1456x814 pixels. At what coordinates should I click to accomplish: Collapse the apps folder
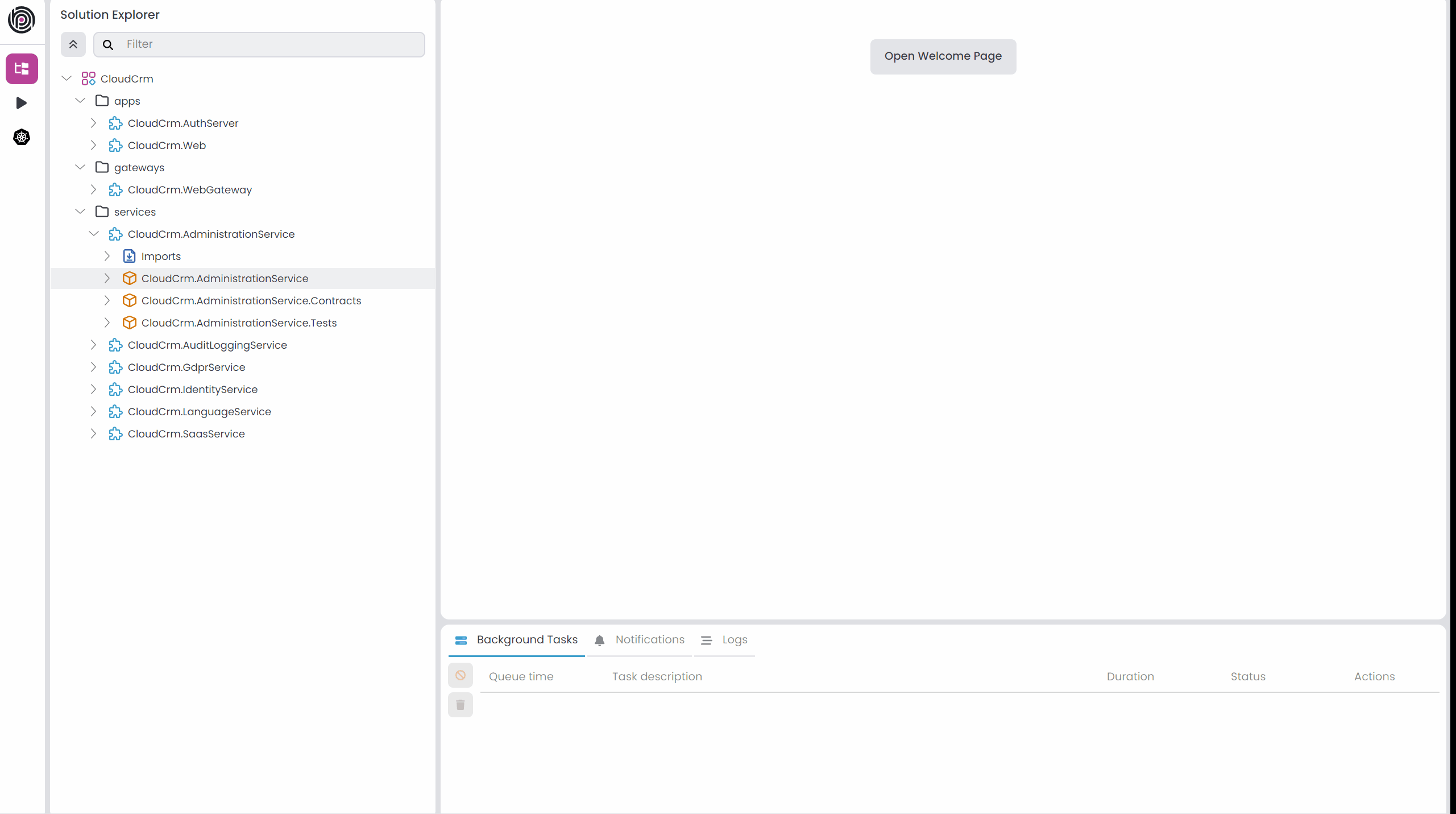pyautogui.click(x=80, y=101)
